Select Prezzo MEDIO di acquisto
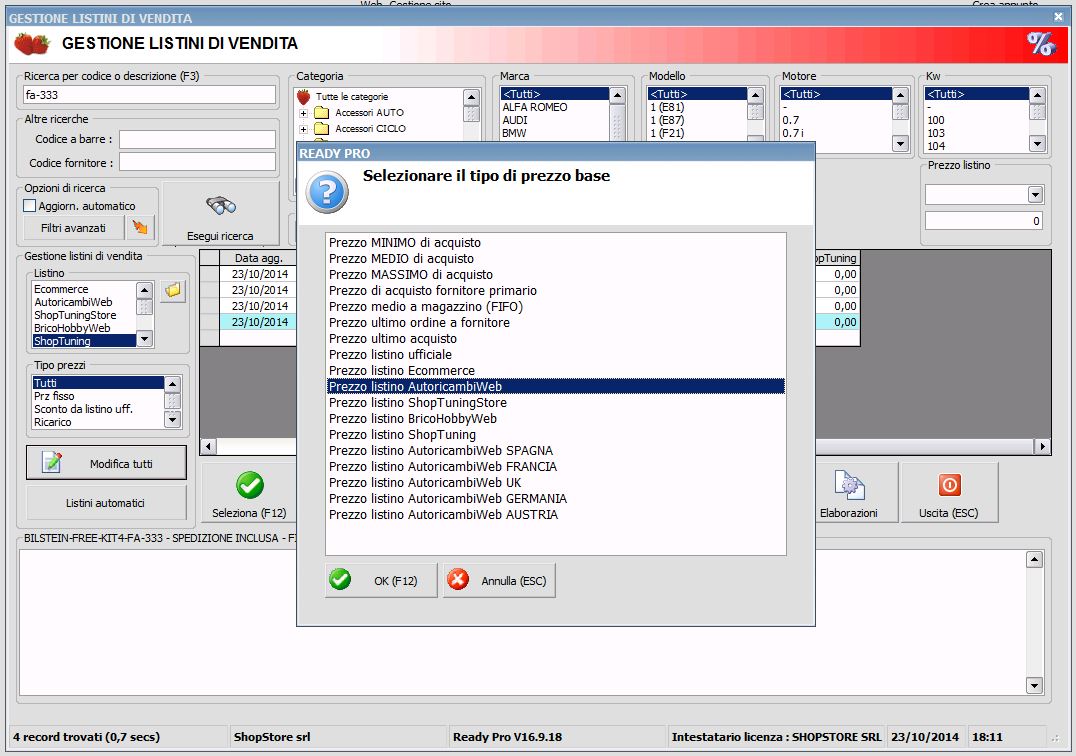1076x756 pixels. tap(555, 259)
